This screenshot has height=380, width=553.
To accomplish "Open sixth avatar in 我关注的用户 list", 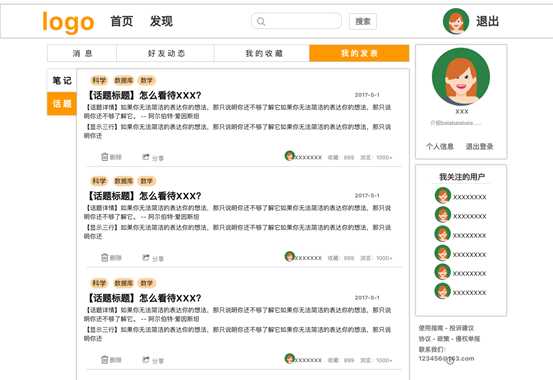I will click(443, 291).
